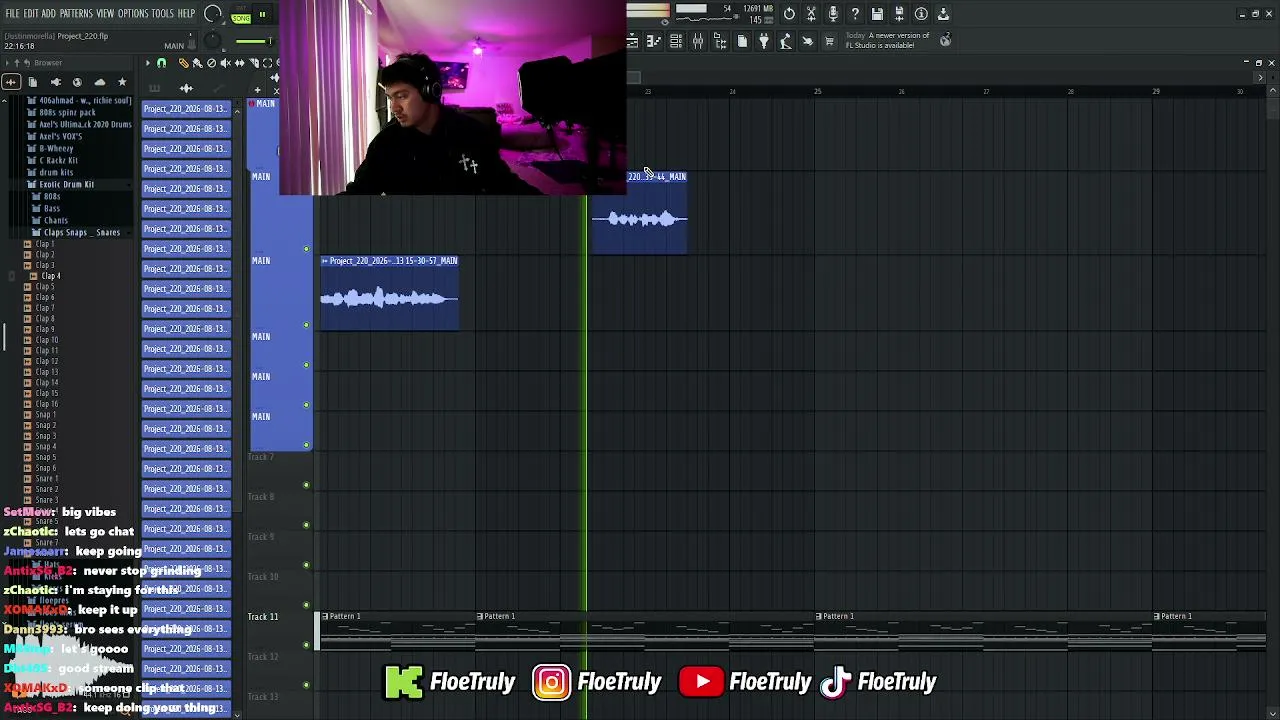Image resolution: width=1280 pixels, height=720 pixels.
Task: Select the slip tool in playlist toolbar
Action: [x=239, y=63]
